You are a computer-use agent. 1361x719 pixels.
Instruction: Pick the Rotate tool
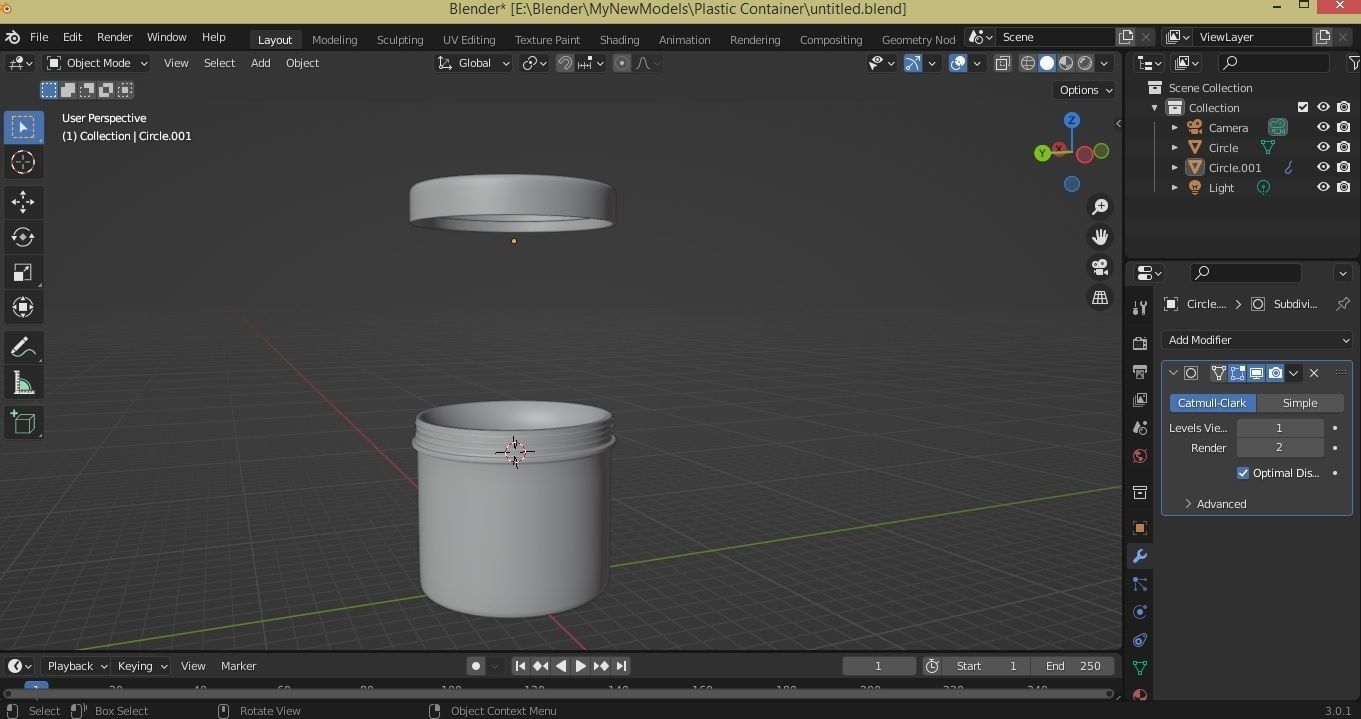[x=23, y=237]
